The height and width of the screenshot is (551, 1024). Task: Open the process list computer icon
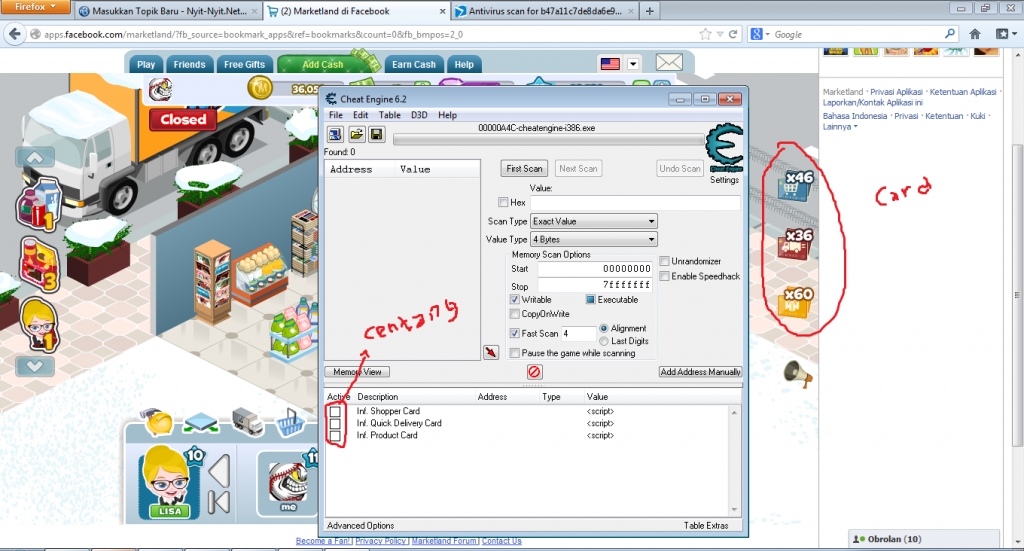pos(335,134)
